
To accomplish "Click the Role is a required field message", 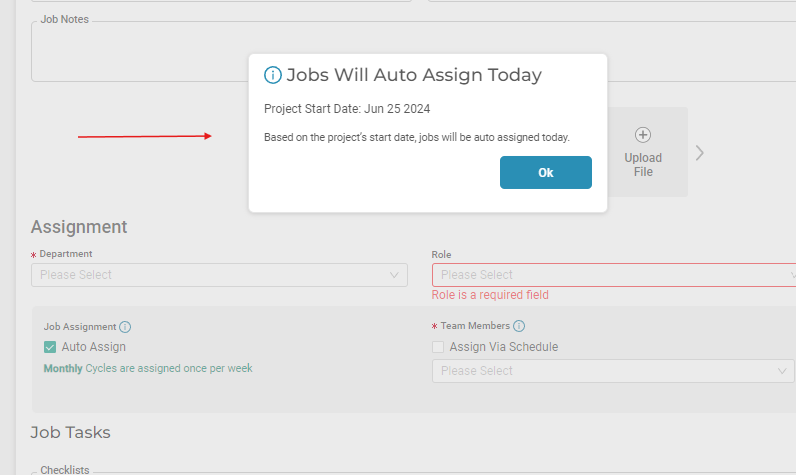I will [x=490, y=295].
